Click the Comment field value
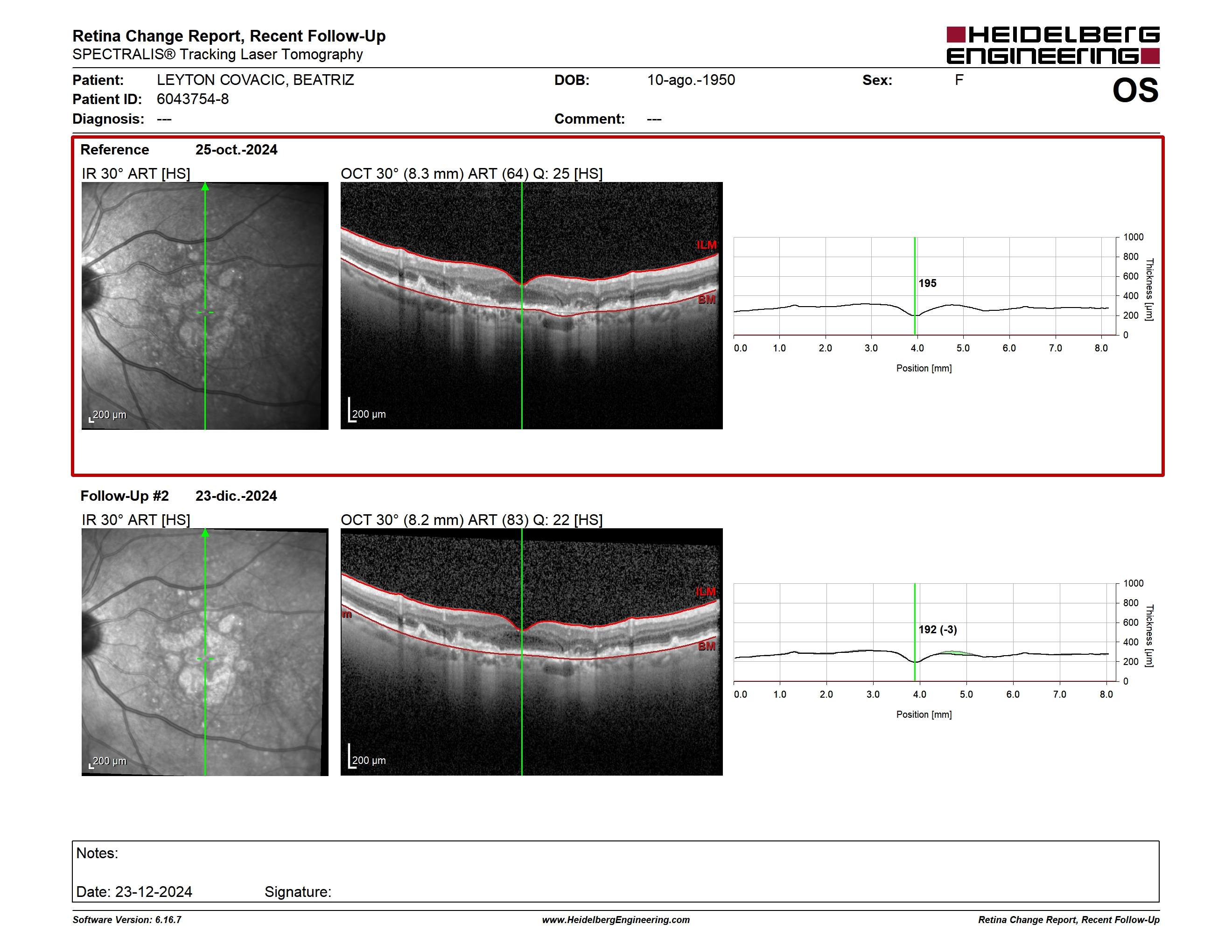Viewport: 1232px width, 952px height. pyautogui.click(x=654, y=119)
